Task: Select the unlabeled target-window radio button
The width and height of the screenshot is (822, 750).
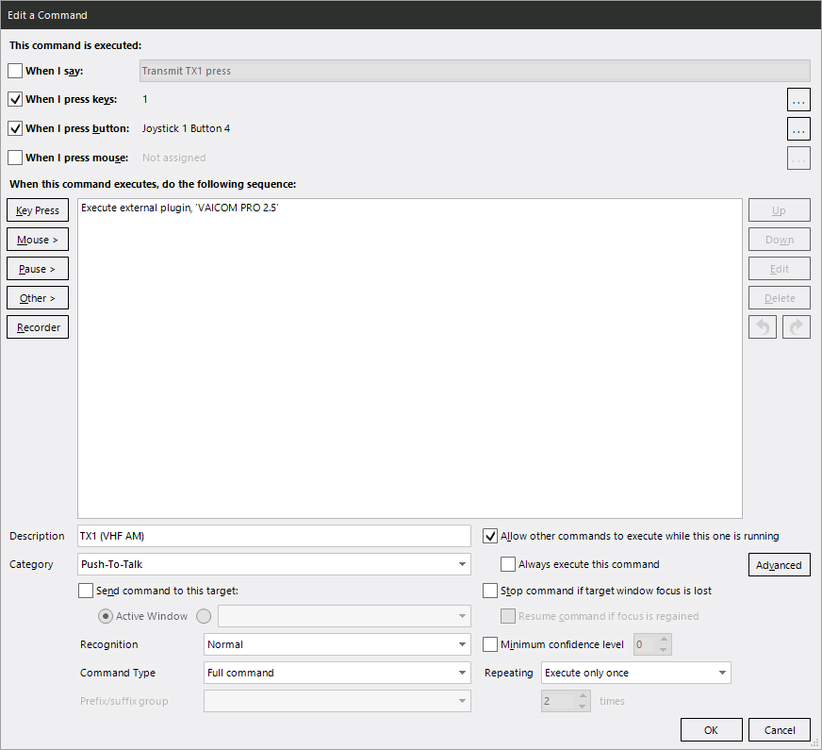Action: pyautogui.click(x=203, y=616)
